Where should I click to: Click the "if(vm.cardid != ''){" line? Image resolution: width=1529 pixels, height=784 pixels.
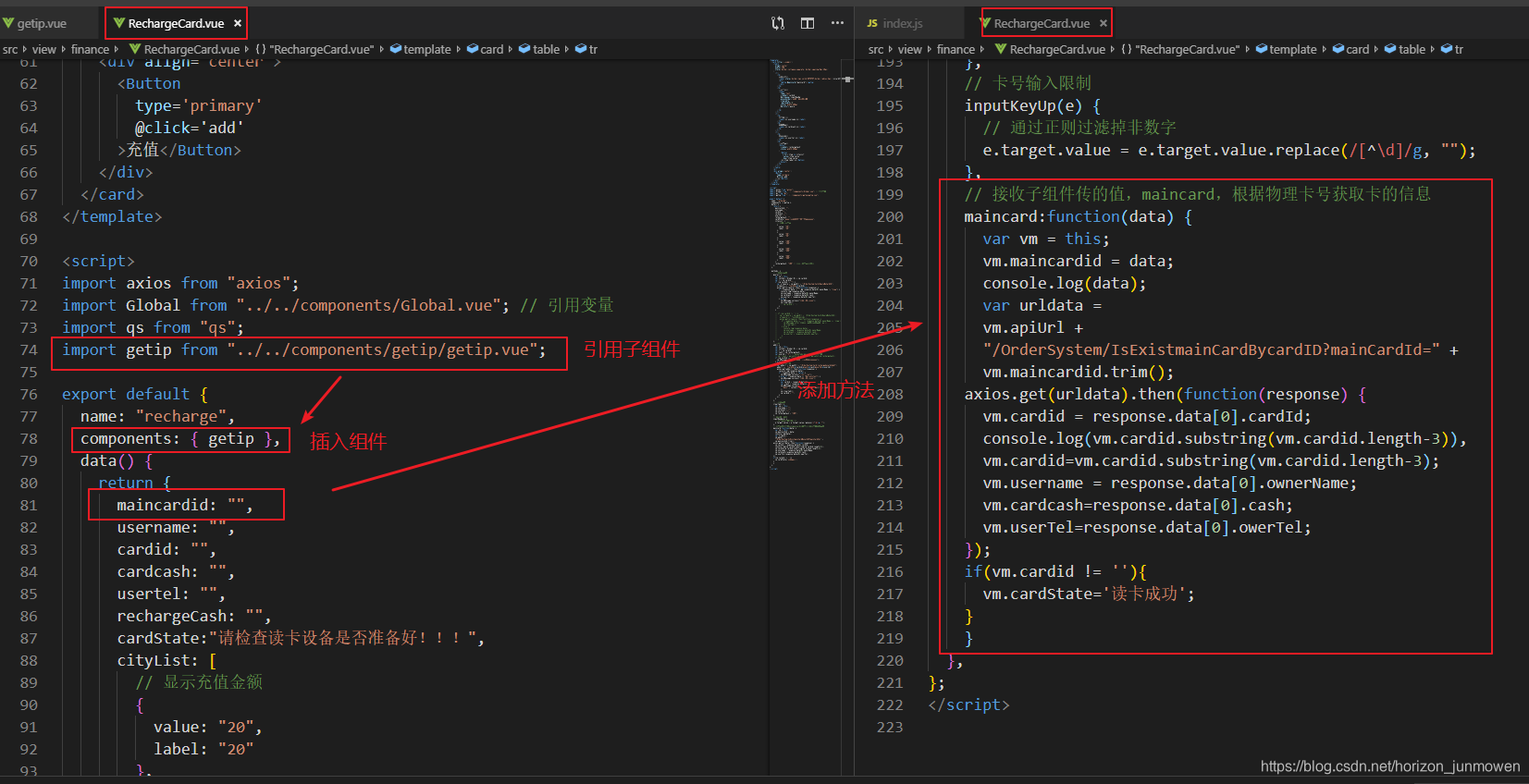(1055, 571)
